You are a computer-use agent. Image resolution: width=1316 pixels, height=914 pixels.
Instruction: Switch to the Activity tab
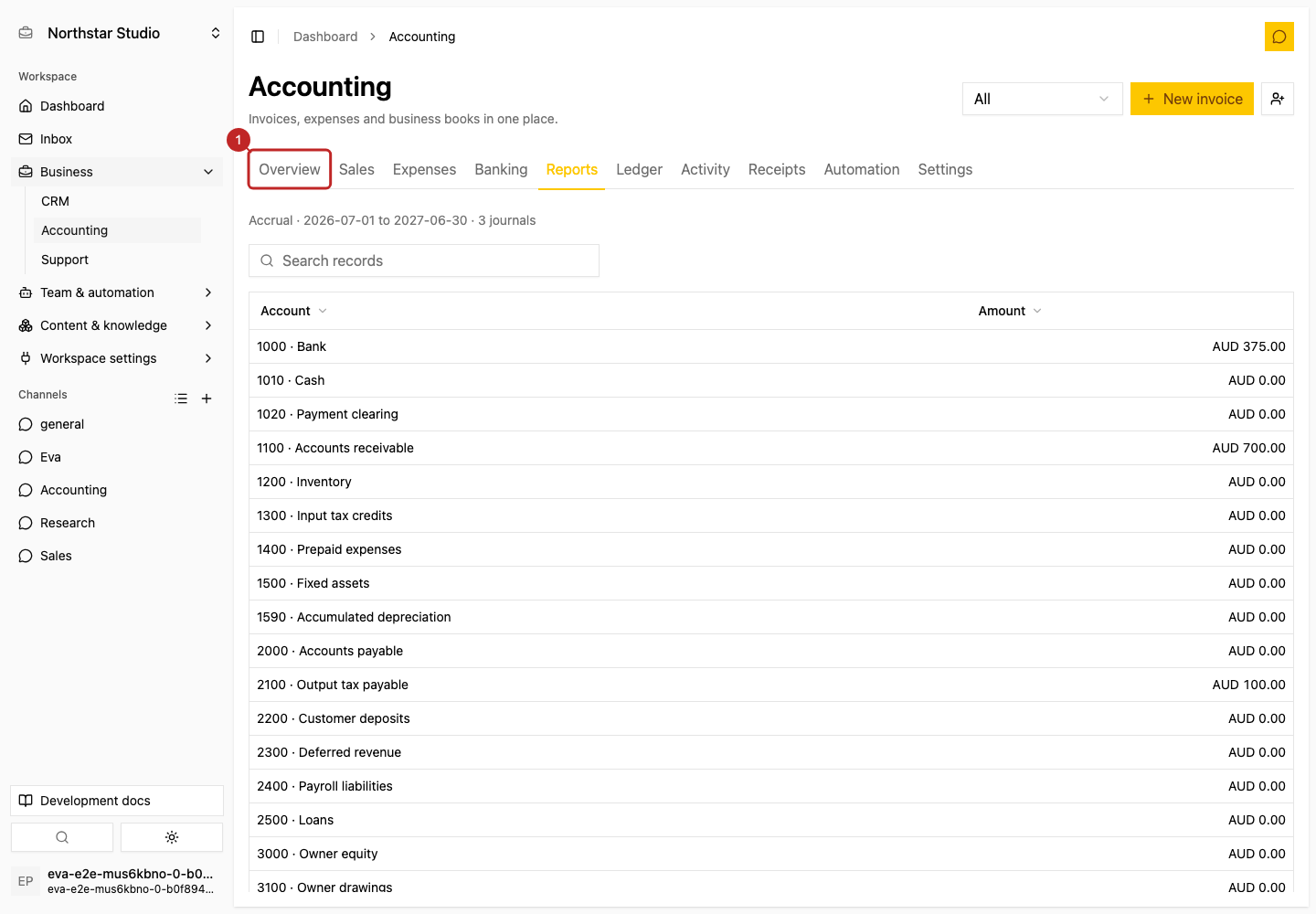(x=706, y=169)
